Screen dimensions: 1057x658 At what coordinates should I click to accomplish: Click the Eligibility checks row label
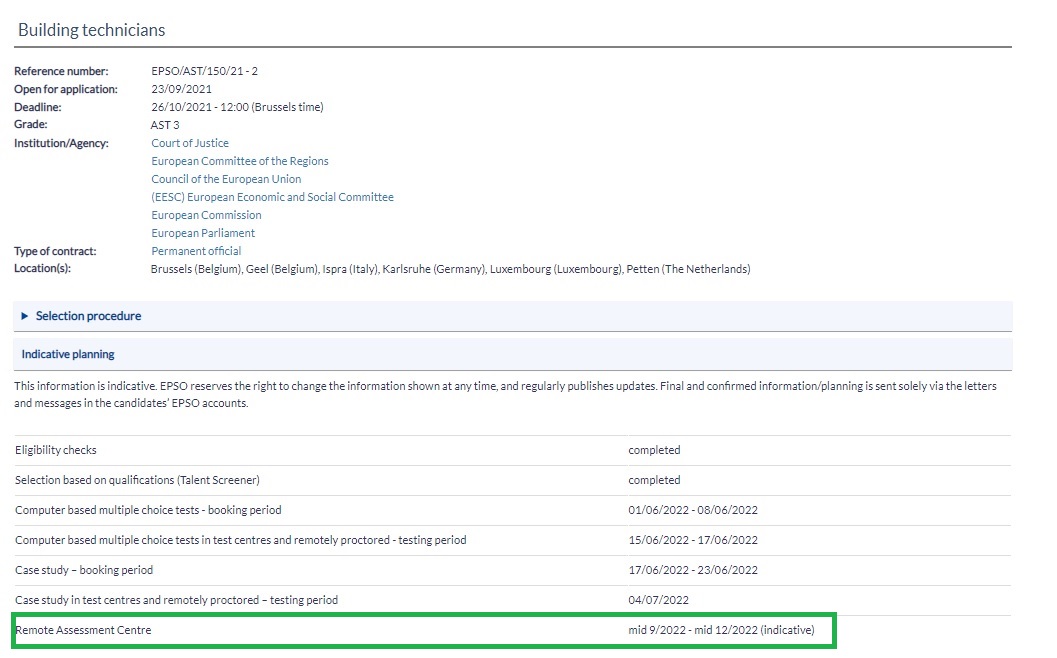56,450
